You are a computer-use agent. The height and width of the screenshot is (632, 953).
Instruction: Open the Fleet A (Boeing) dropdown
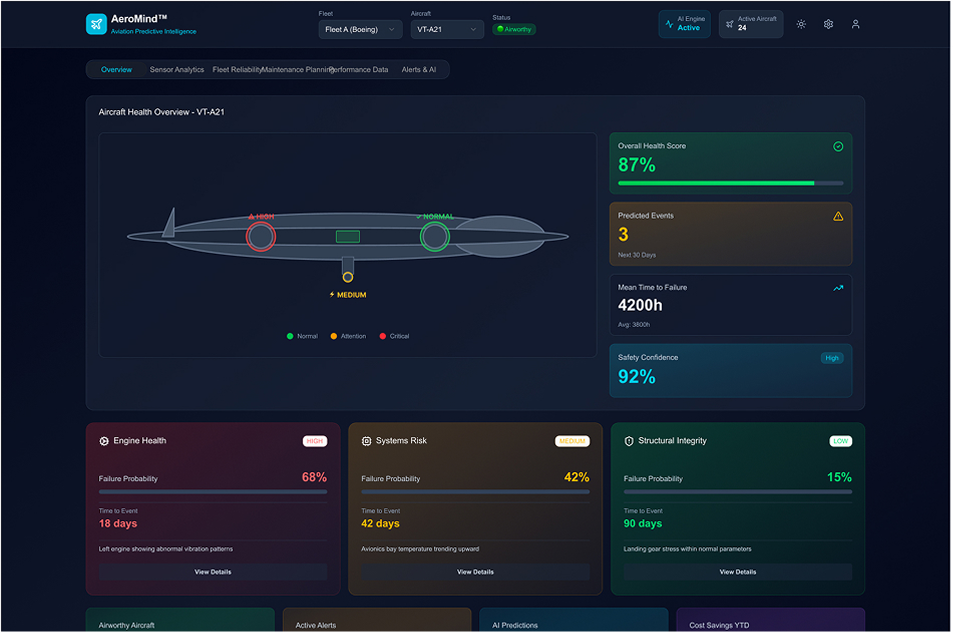tap(359, 29)
